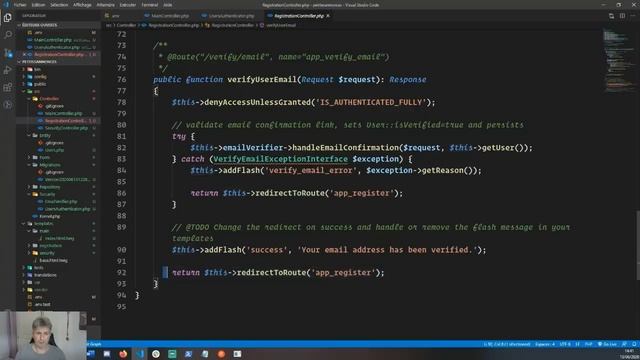Viewport: 640px width, 360px height.
Task: Open Firefox from the Windows taskbar
Action: click(123, 354)
